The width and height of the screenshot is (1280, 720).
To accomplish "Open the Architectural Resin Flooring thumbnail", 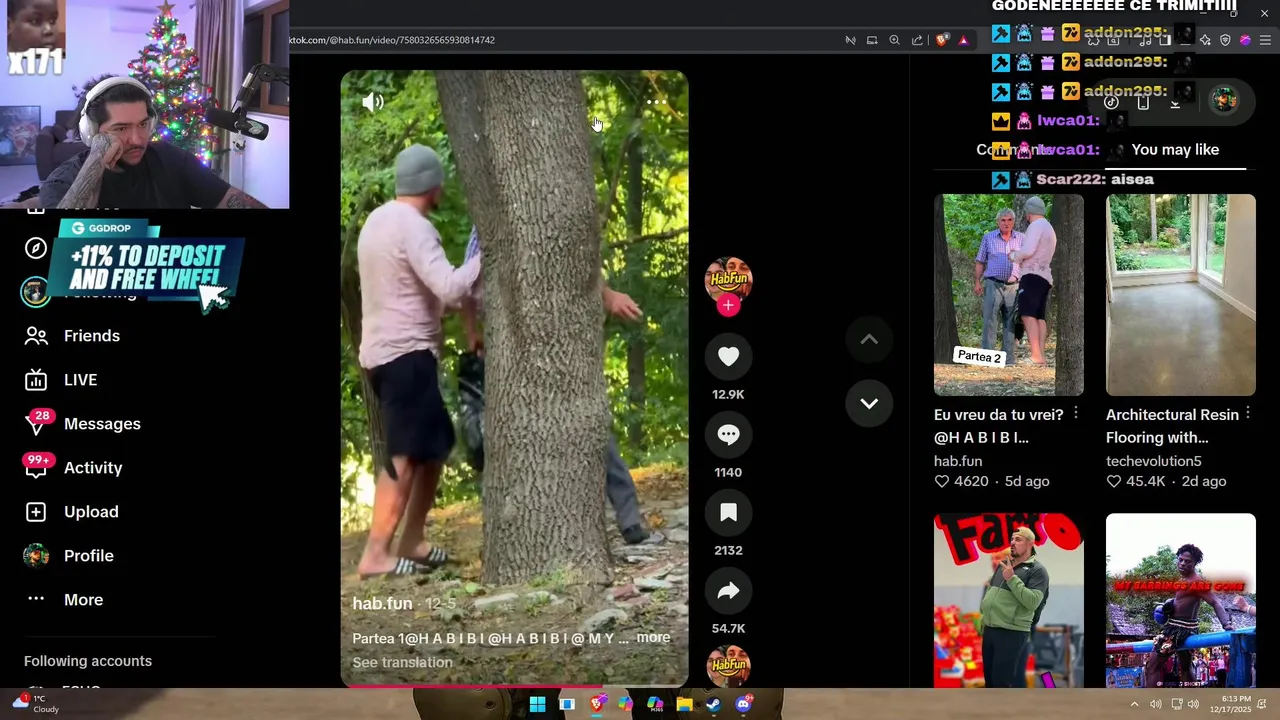I will pos(1180,295).
